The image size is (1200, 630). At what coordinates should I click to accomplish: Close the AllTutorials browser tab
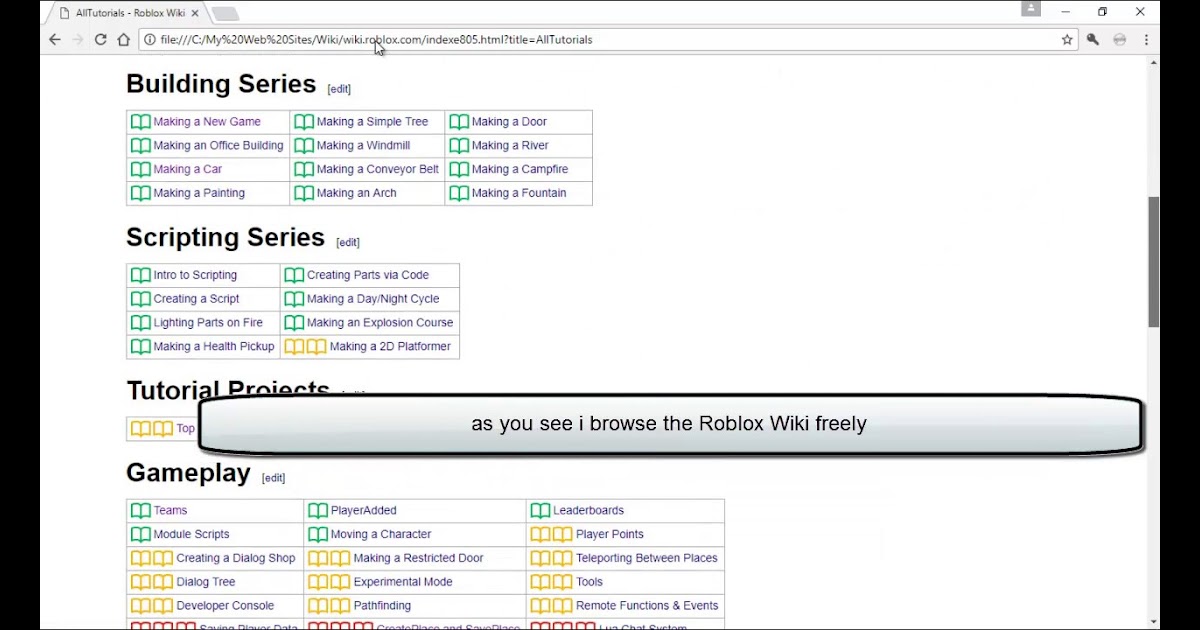(x=196, y=13)
